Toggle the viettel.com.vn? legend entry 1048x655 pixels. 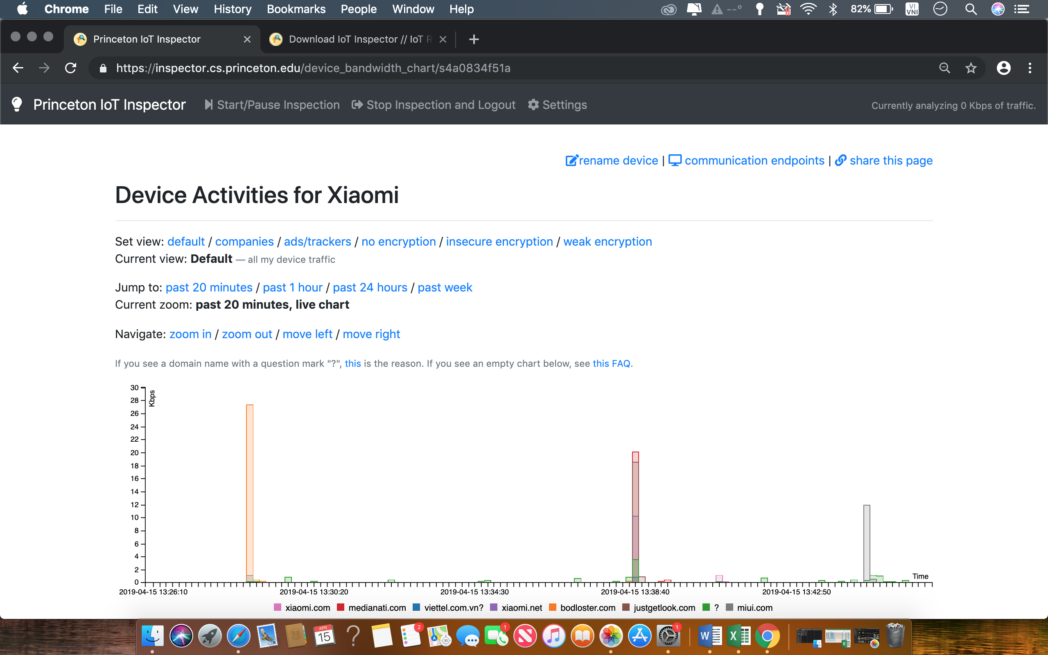(x=448, y=608)
